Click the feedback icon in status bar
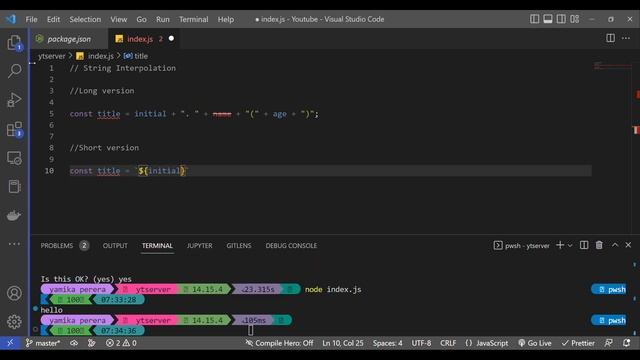 (x=609, y=343)
